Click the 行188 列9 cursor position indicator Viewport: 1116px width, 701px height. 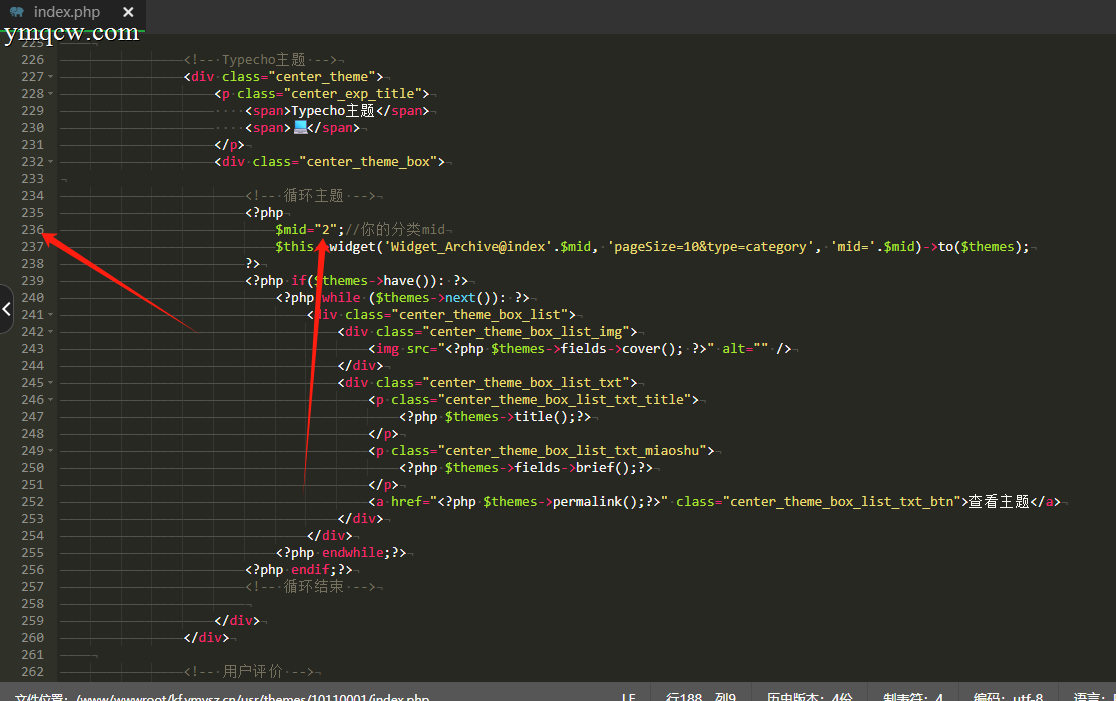700,696
